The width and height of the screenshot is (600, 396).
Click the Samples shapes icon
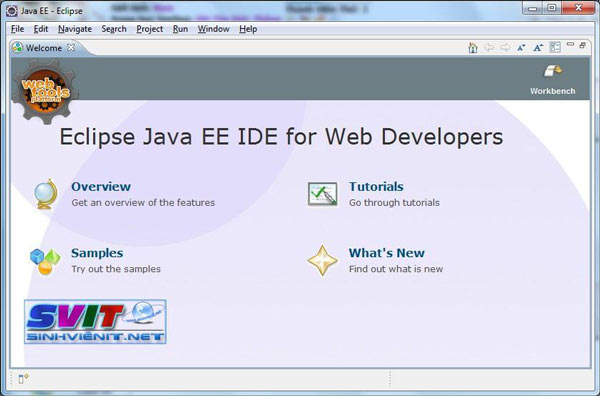45,261
